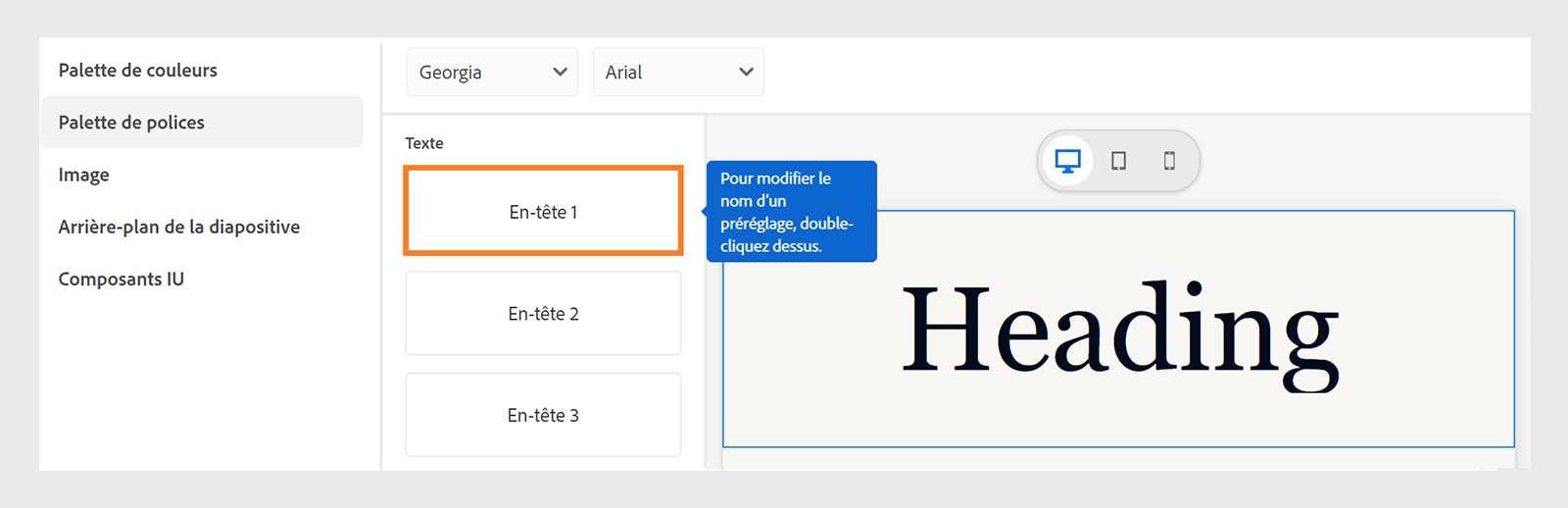Select the En-tête 1 preset
This screenshot has width=1568, height=508.
(543, 212)
